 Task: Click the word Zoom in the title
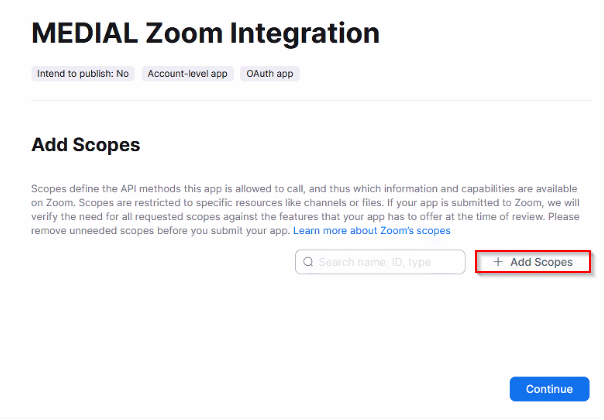click(184, 33)
